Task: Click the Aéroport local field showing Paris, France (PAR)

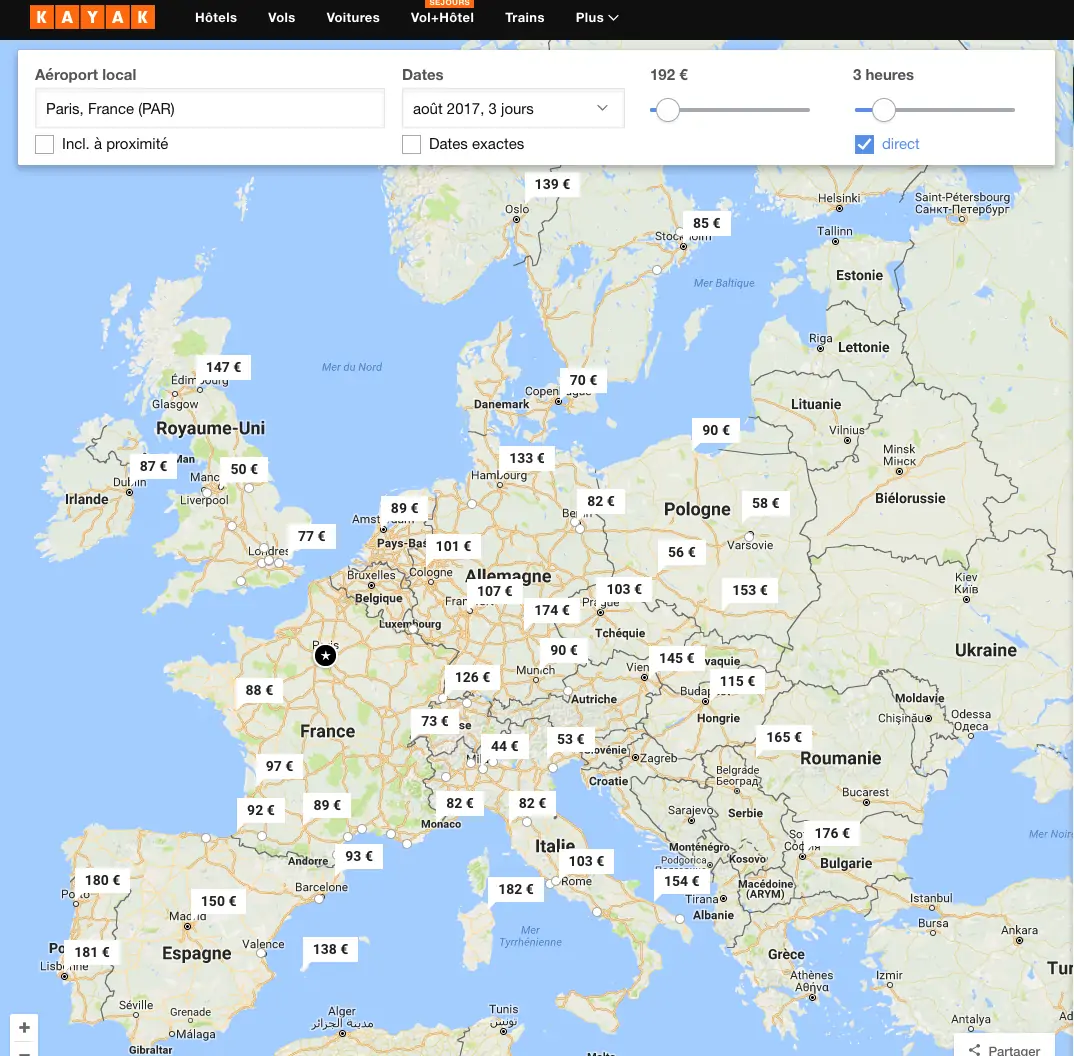Action: 210,108
